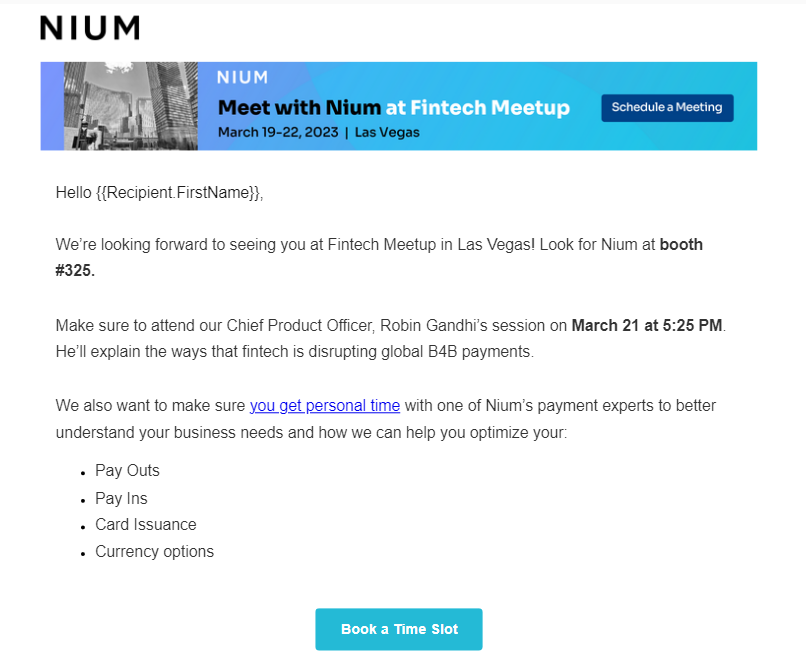Click the March 19-22, 2023 date text in banner
Image resolution: width=806 pixels, height=668 pixels.
(x=277, y=132)
